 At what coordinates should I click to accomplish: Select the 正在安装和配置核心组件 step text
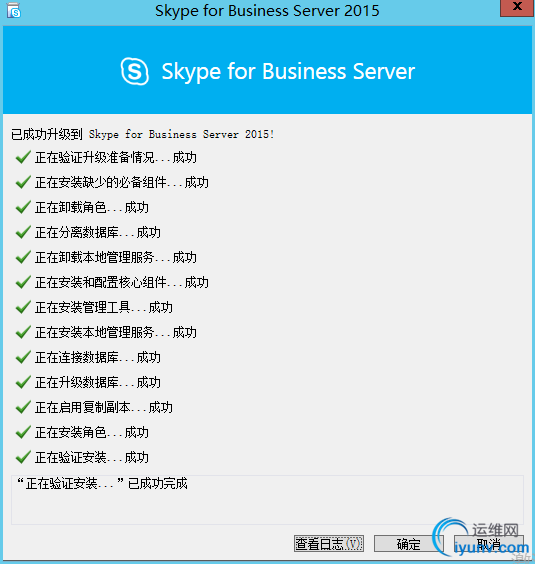pos(122,283)
